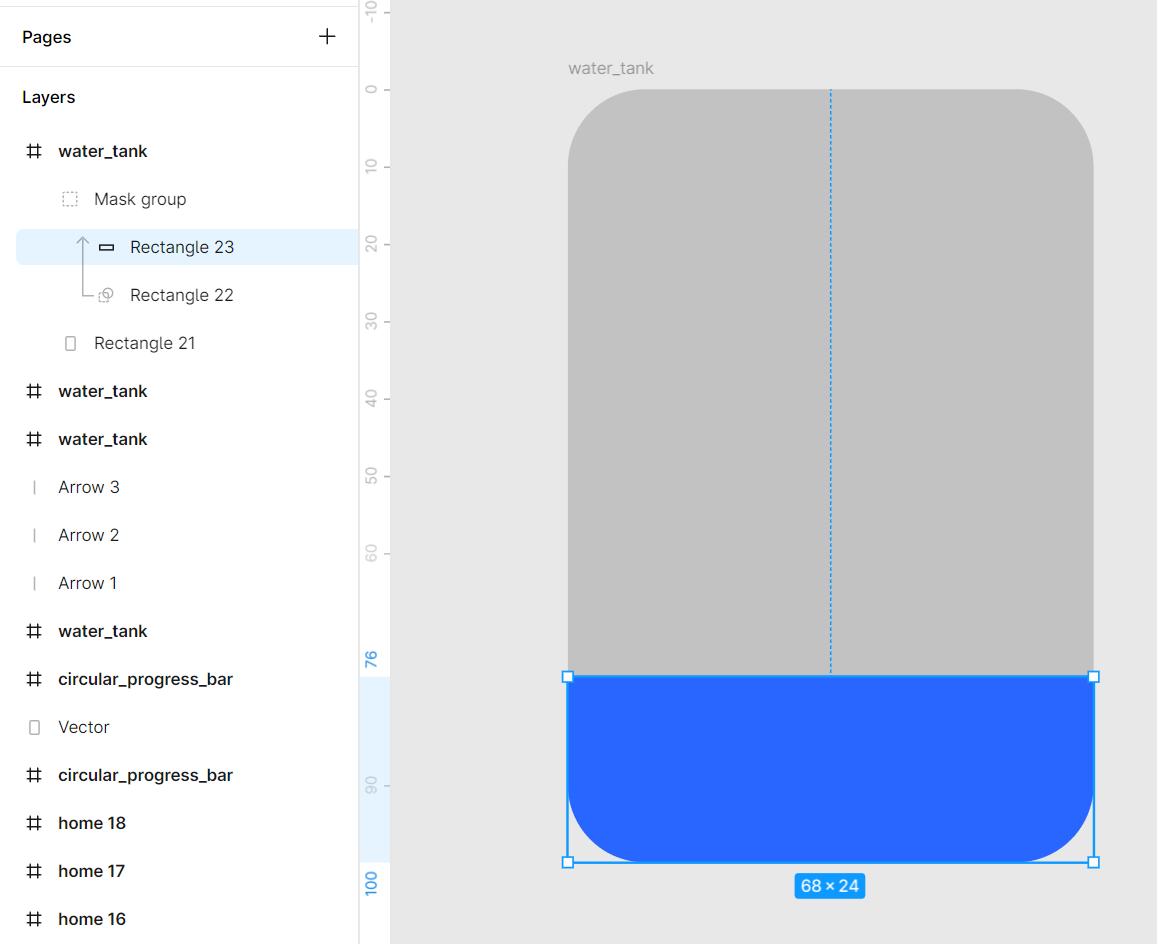The image size is (1157, 944).
Task: Click the icon beside Rectangle 21
Action: [70, 343]
